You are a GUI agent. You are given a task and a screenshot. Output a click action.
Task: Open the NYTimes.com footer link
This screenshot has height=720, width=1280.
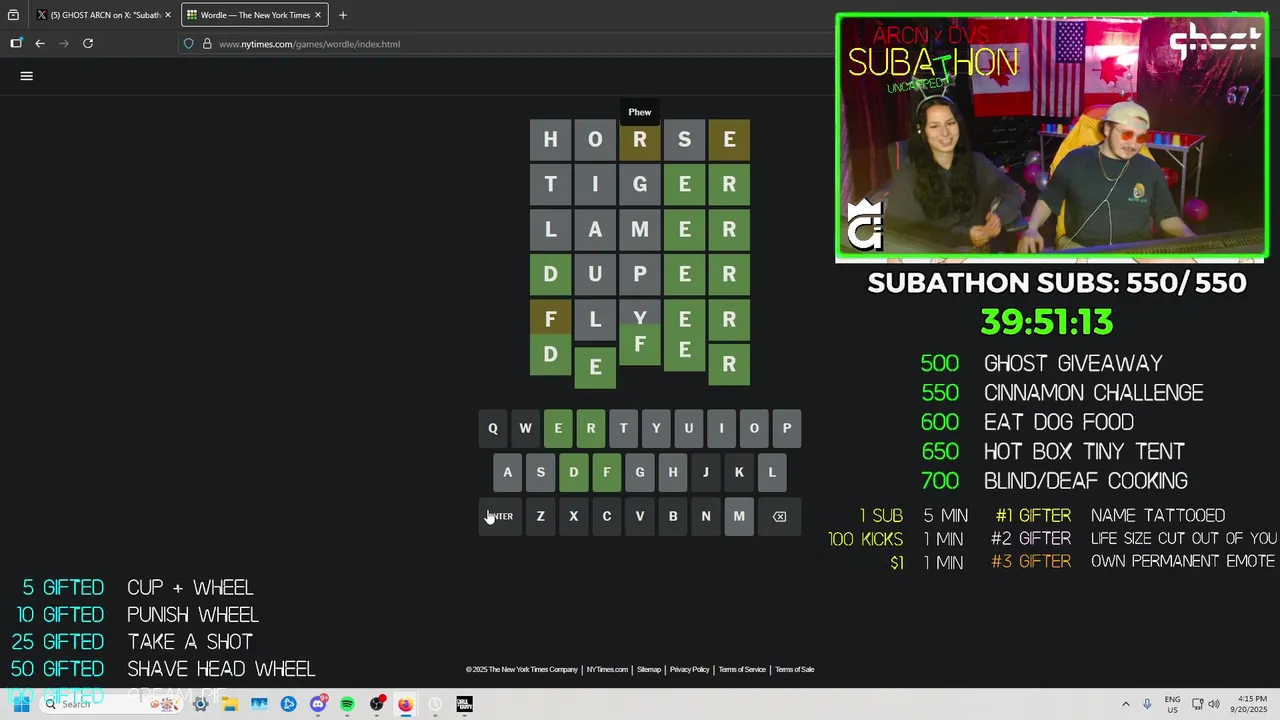[607, 670]
